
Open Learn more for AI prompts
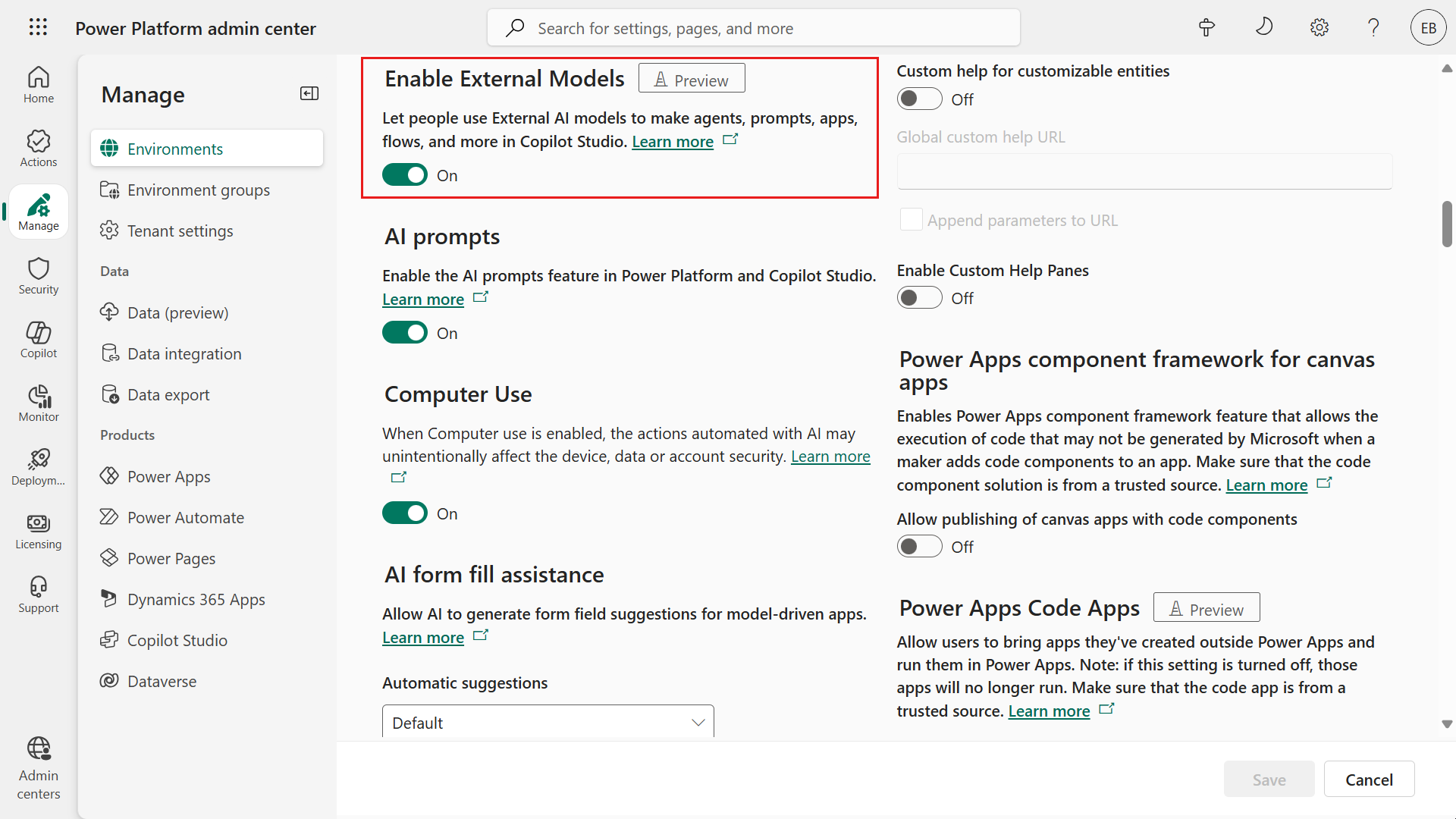pyautogui.click(x=422, y=299)
